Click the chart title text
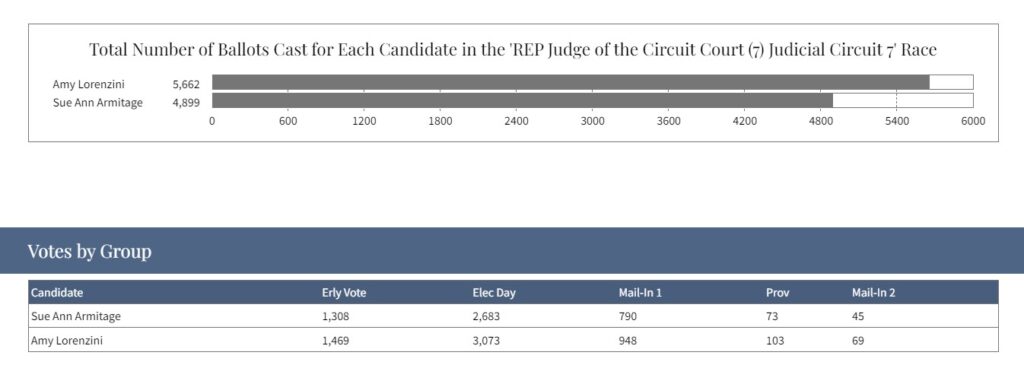This screenshot has height=384, width=1024. [513, 50]
